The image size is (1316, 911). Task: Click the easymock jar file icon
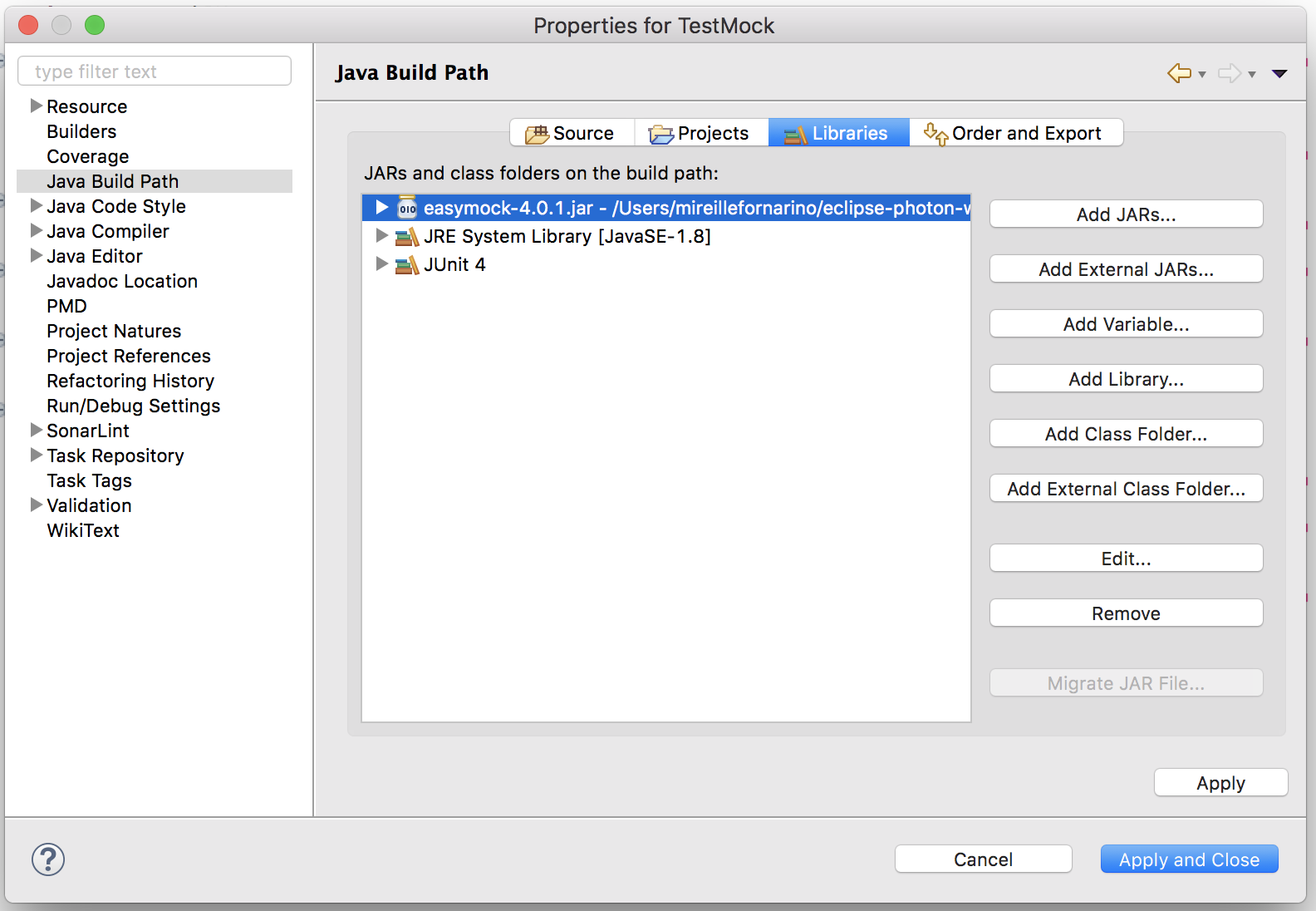click(x=407, y=208)
